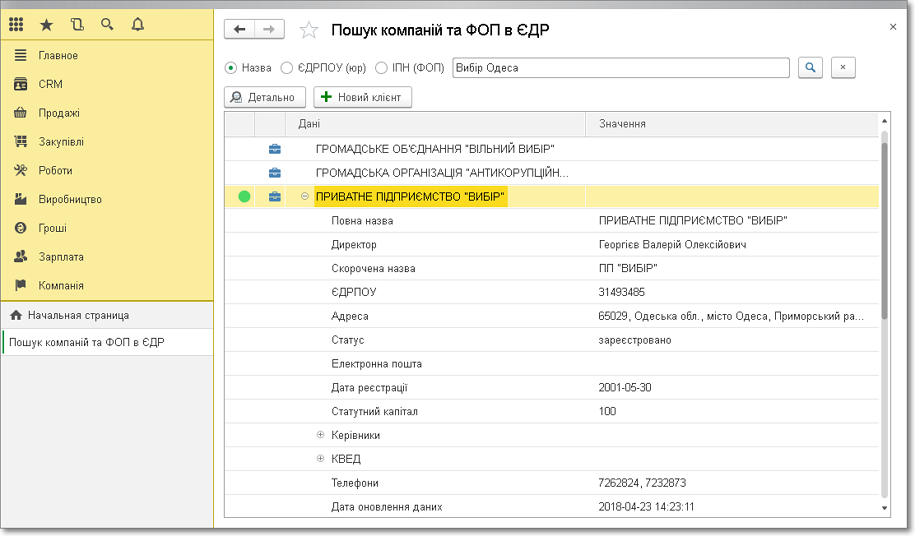Click the Детально button
The image size is (915, 536).
pos(264,97)
